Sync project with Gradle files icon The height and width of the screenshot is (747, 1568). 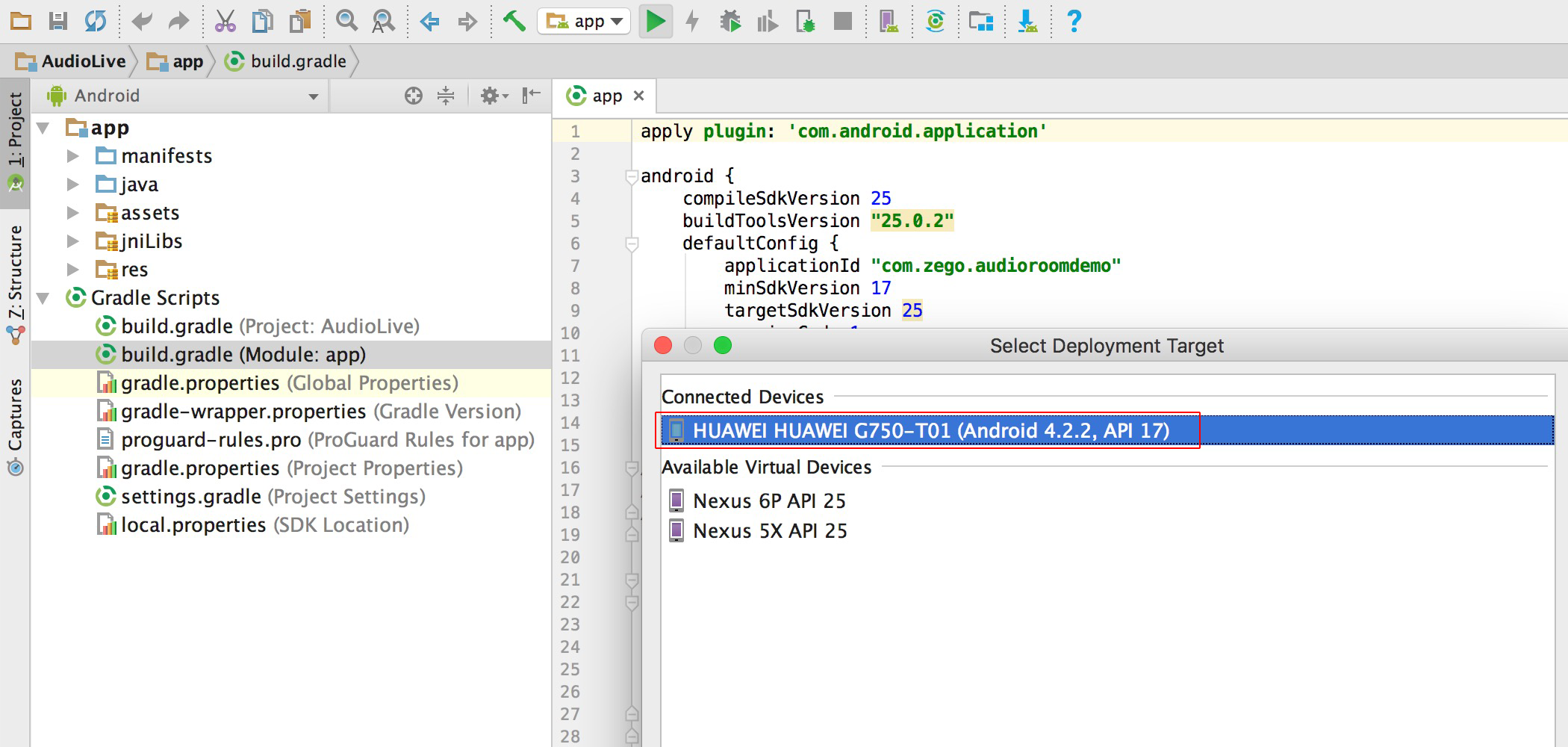(935, 21)
